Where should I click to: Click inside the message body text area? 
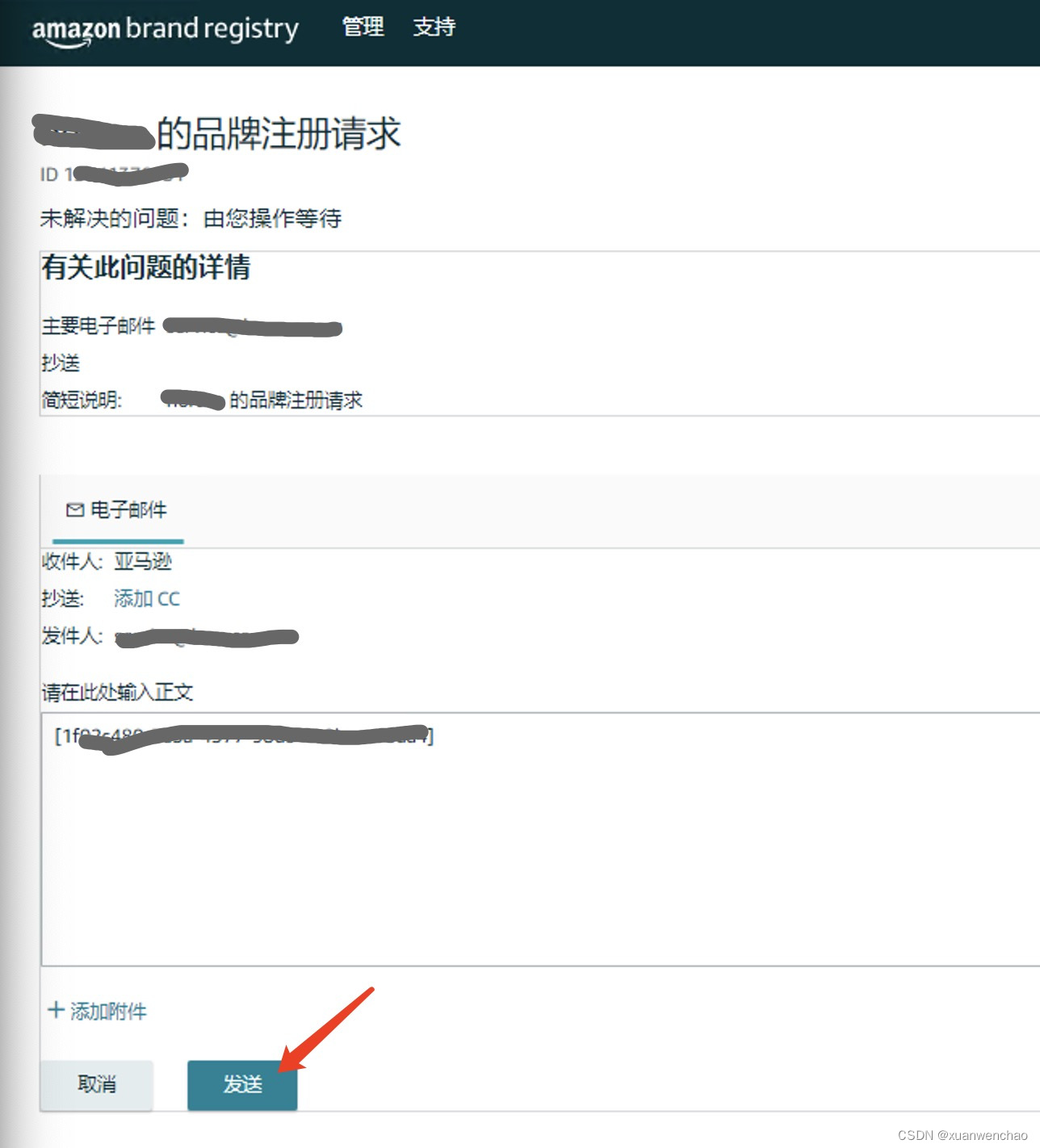tap(539, 840)
